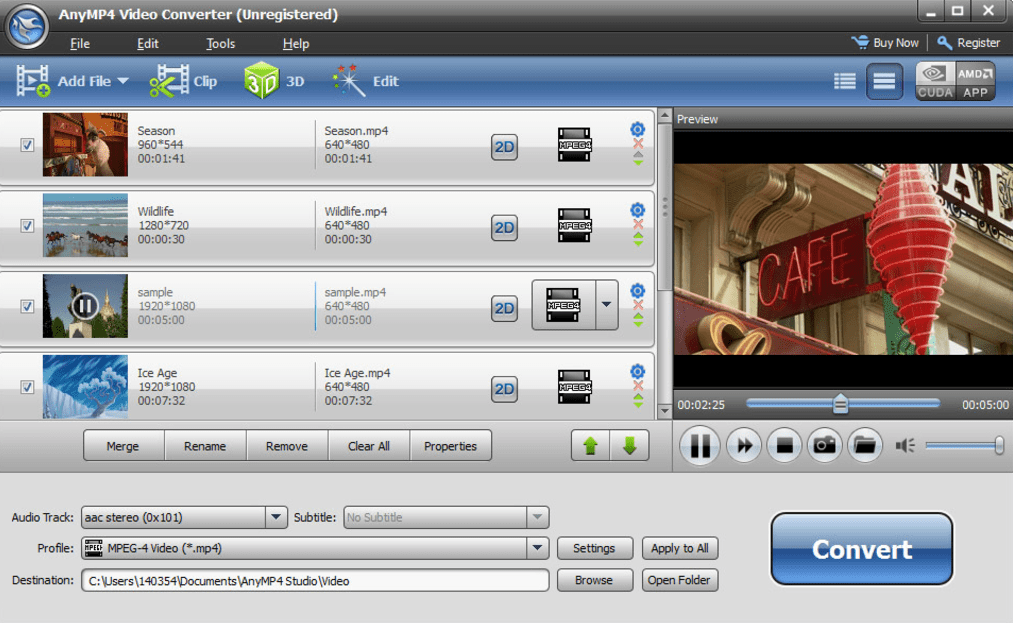Open the snapshot folder icon in preview
1013x623 pixels.
[x=865, y=446]
